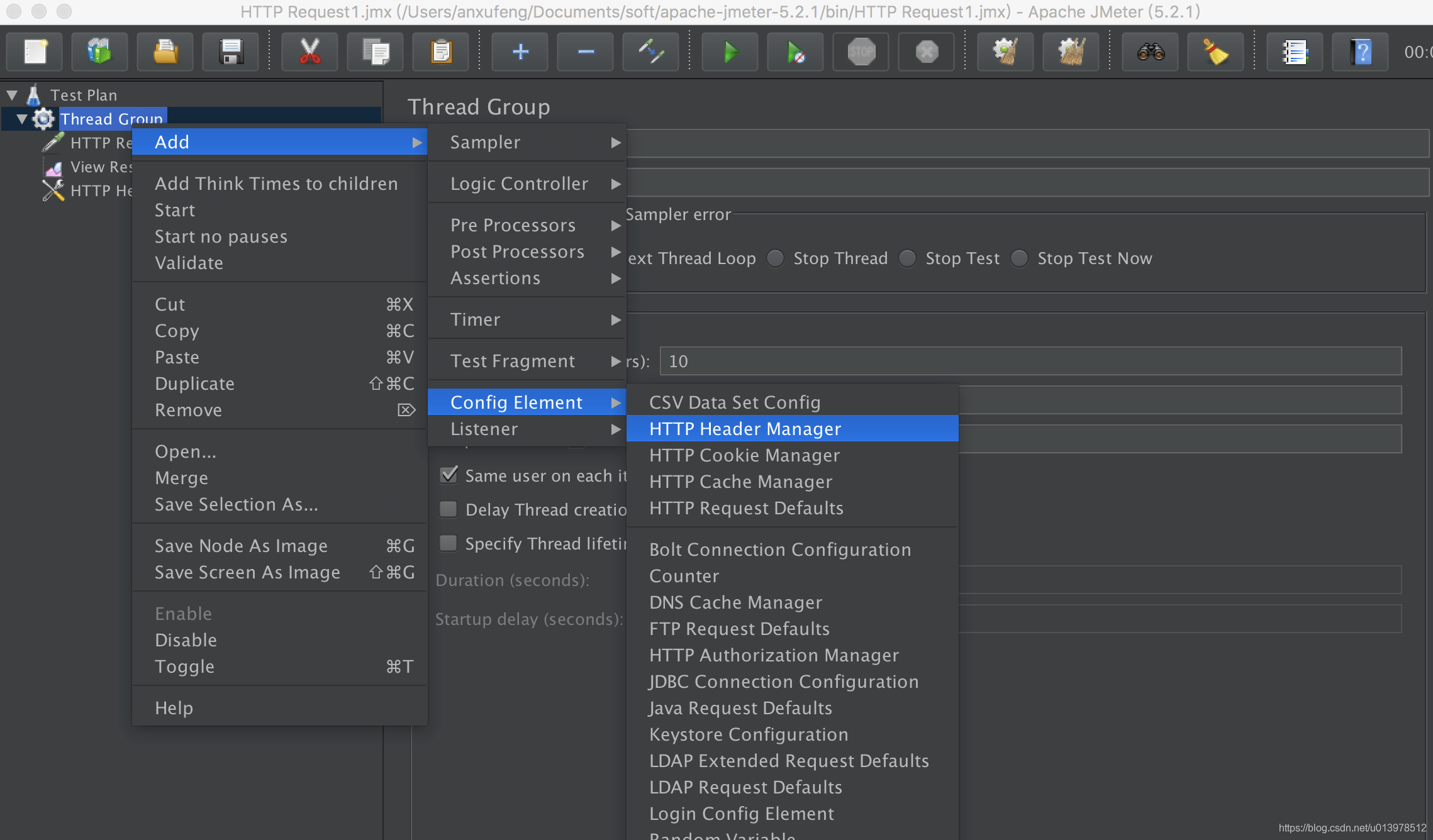
Task: Click Start no pauses toolbar icon
Action: 795,52
